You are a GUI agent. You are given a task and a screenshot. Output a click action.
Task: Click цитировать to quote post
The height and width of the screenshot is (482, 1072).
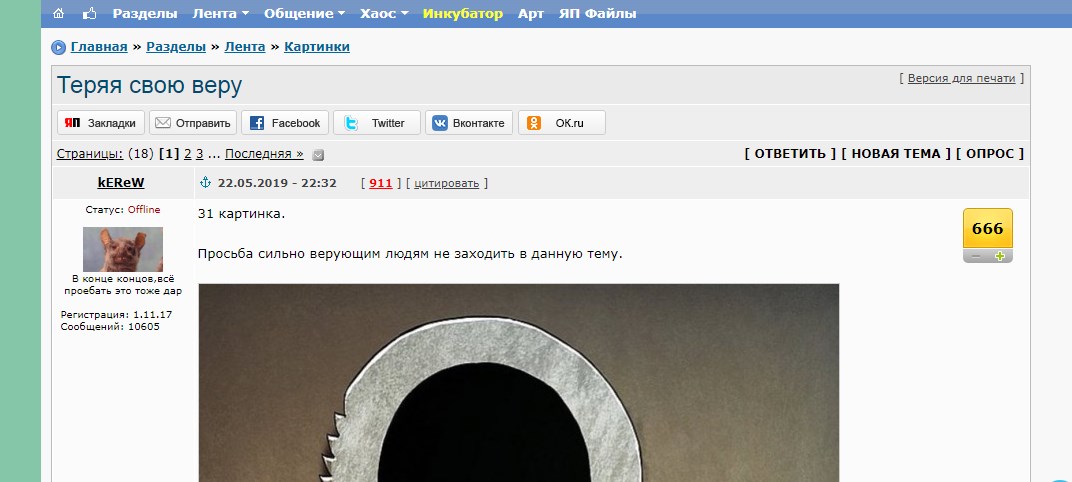(446, 183)
